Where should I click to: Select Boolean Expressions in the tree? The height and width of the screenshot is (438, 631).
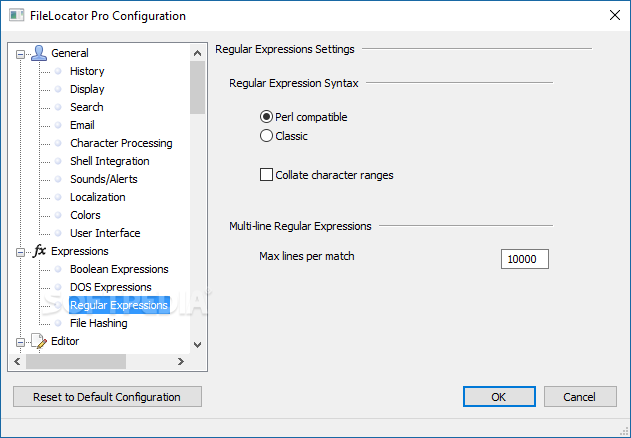click(x=119, y=269)
